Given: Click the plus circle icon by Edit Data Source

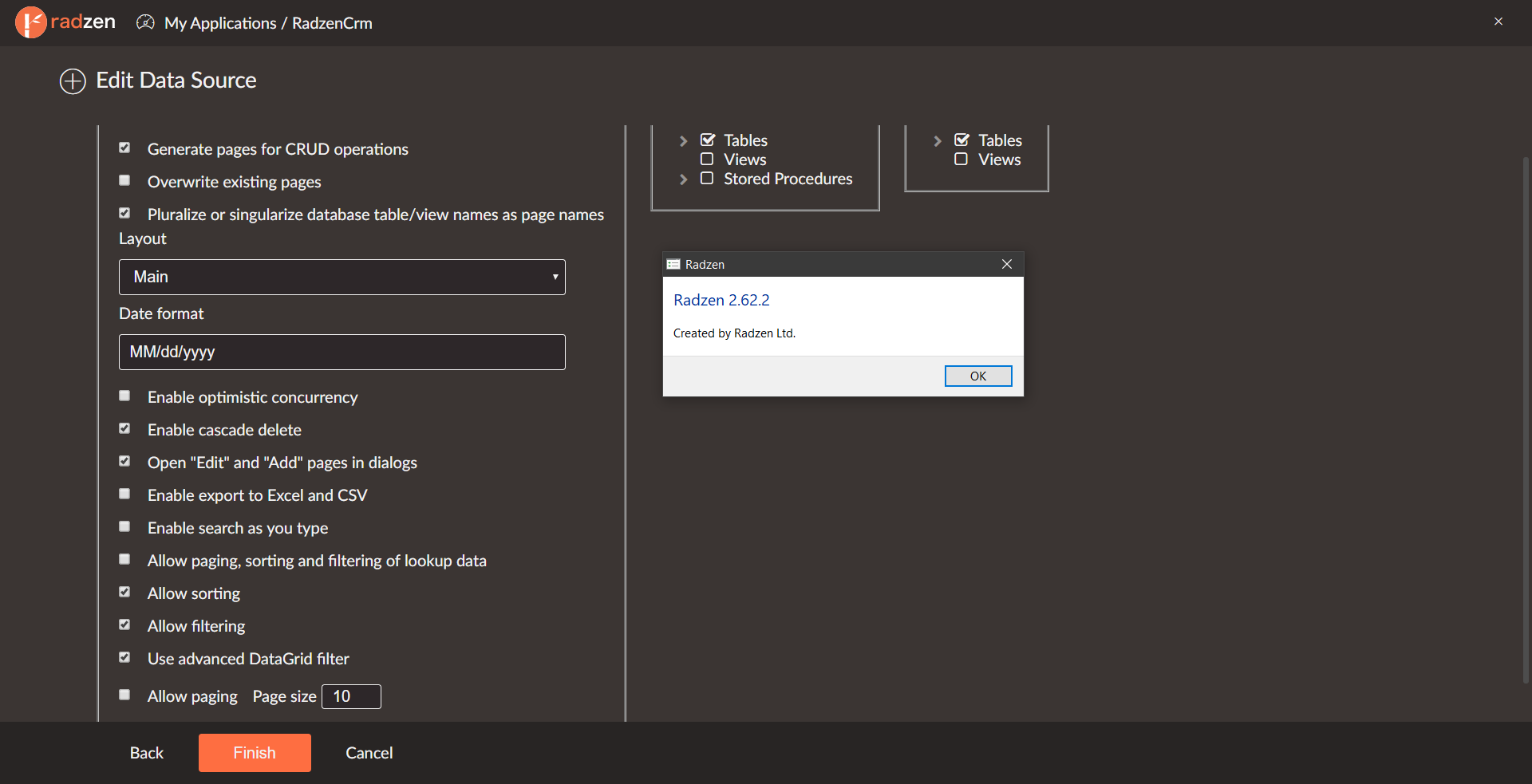Looking at the screenshot, I should (73, 81).
